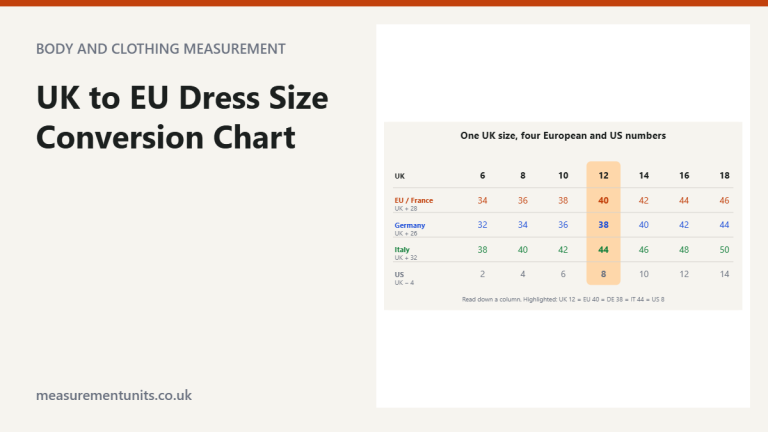Click Germany value 42 under UK 16
Viewport: 768px width, 432px height.
684,225
